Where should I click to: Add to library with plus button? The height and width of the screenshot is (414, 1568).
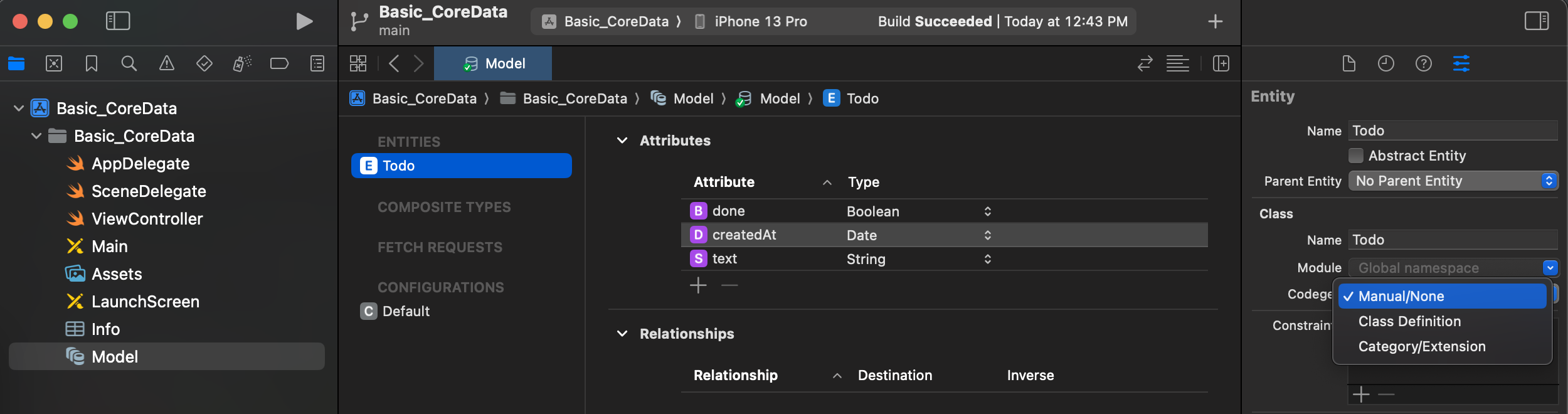click(1216, 21)
